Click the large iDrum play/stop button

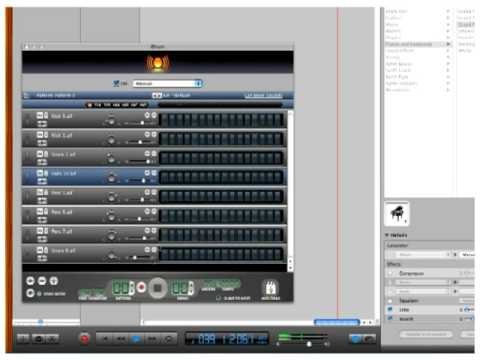pos(158,288)
